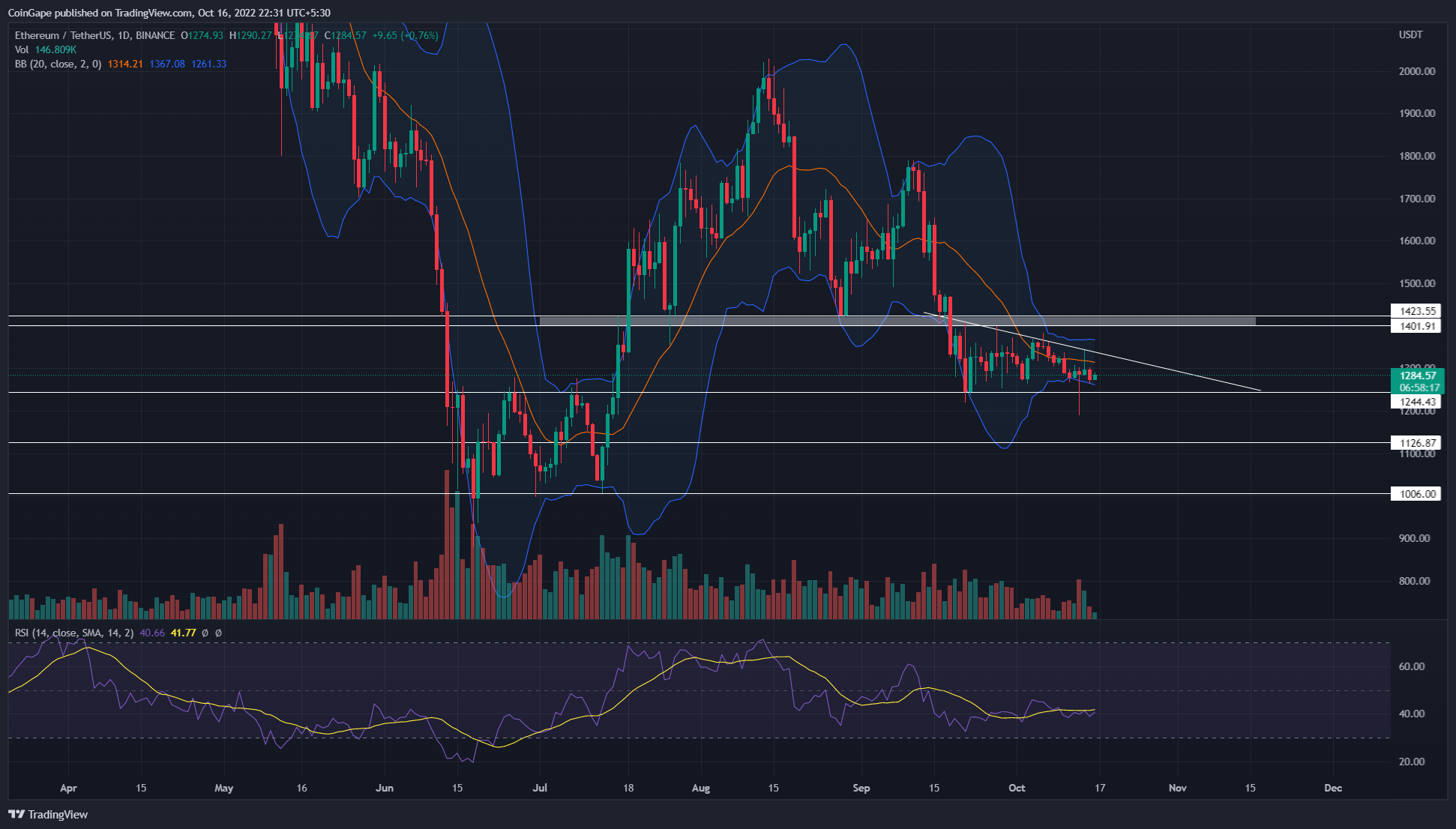Click the Ethereum / TetherUS symbol title
Viewport: 1456px width, 829px height.
(94, 35)
